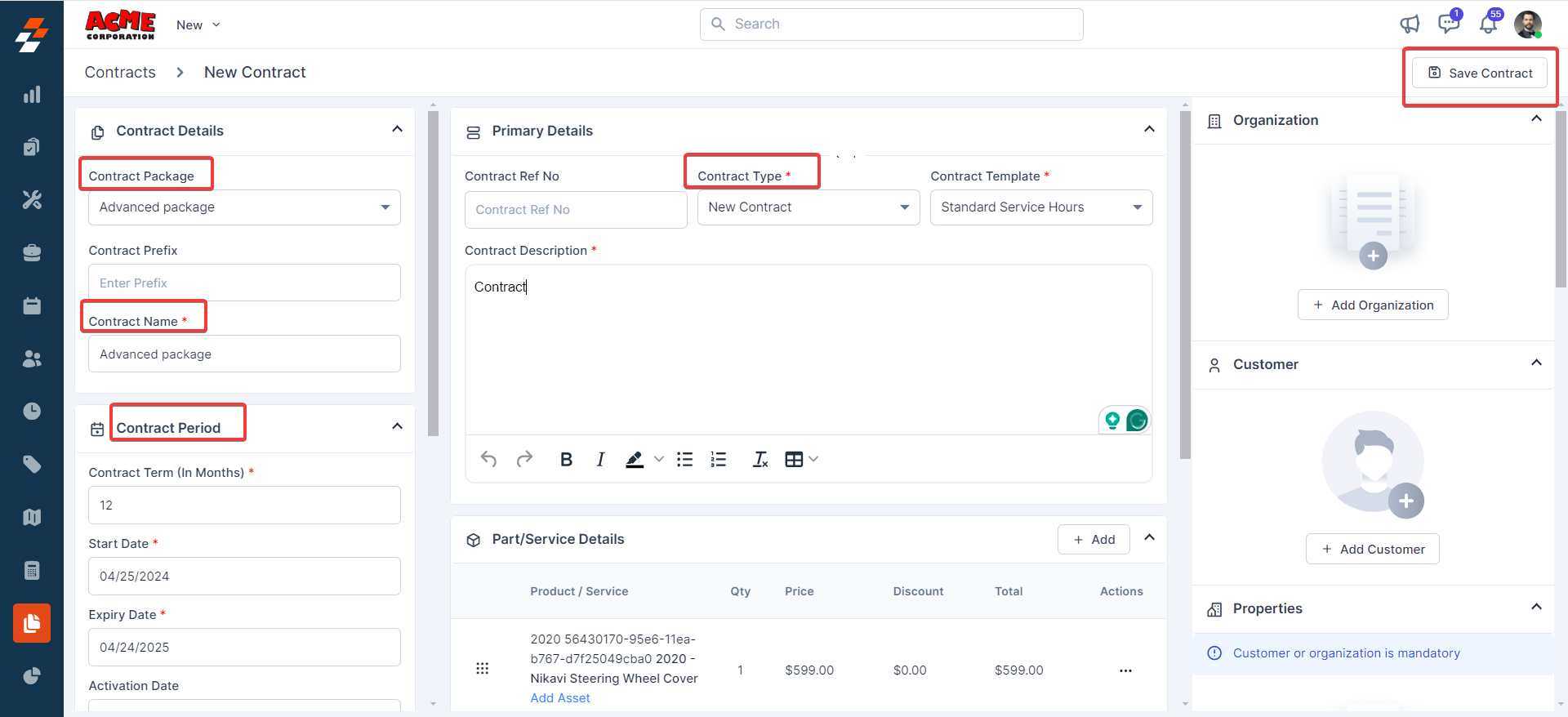Open the chat messages icon

tap(1449, 24)
